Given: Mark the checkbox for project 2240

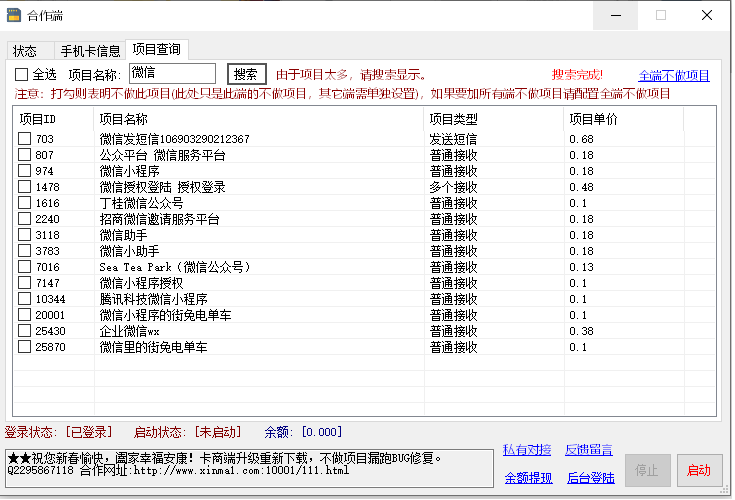Looking at the screenshot, I should [24, 219].
